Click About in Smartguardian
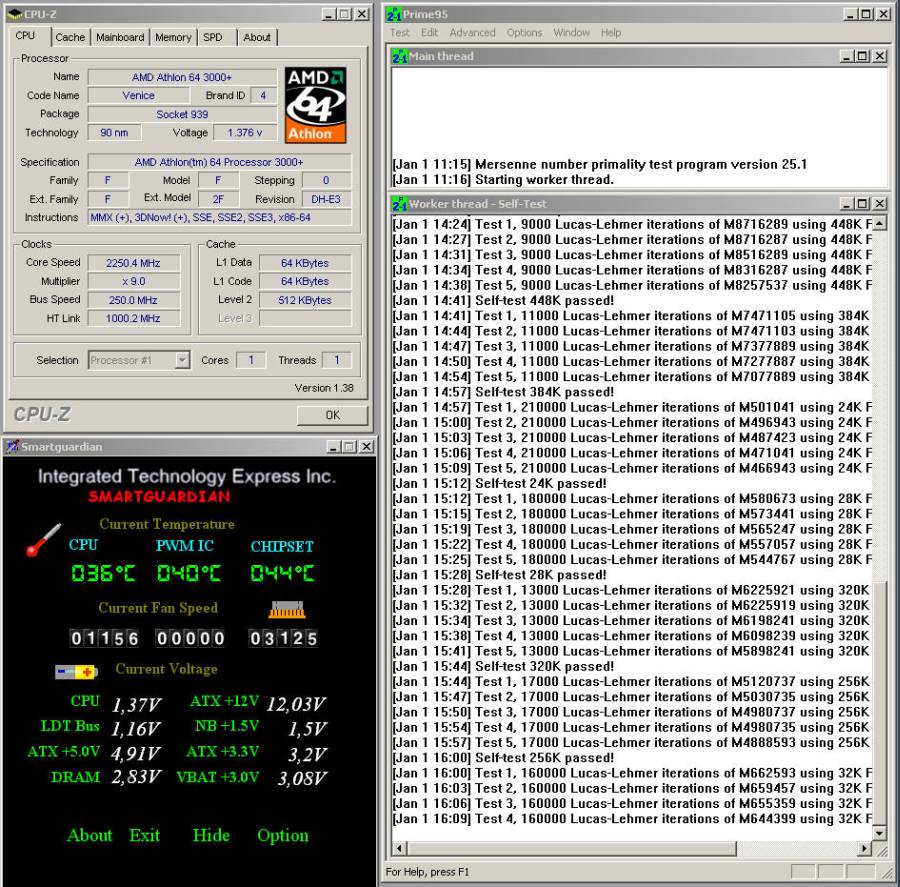The image size is (900, 887). point(90,835)
